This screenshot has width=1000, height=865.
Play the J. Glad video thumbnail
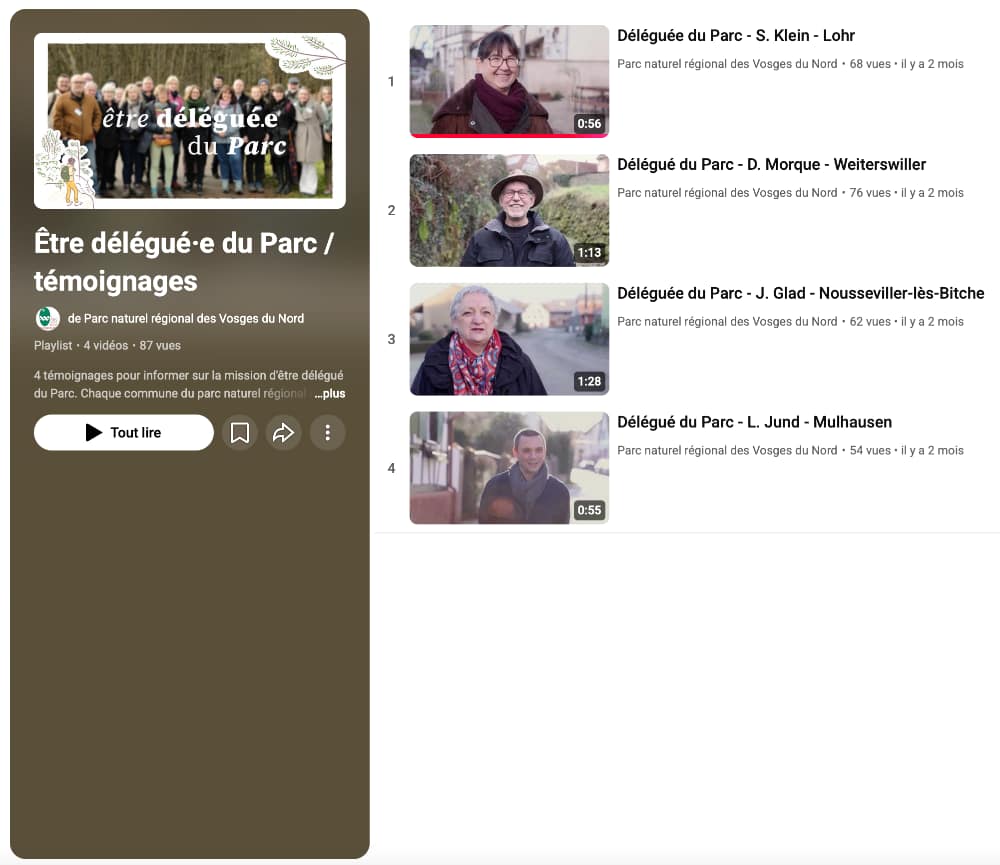click(x=509, y=339)
